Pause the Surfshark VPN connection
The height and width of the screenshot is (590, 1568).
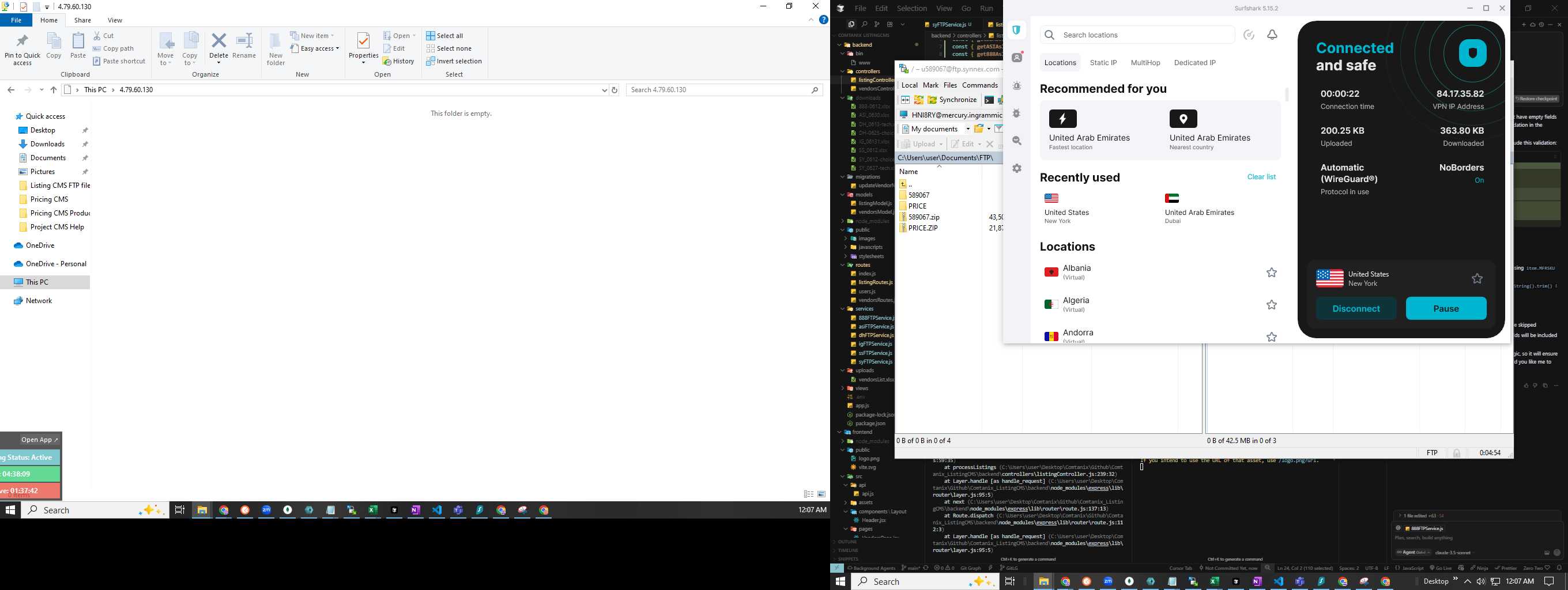[1446, 308]
